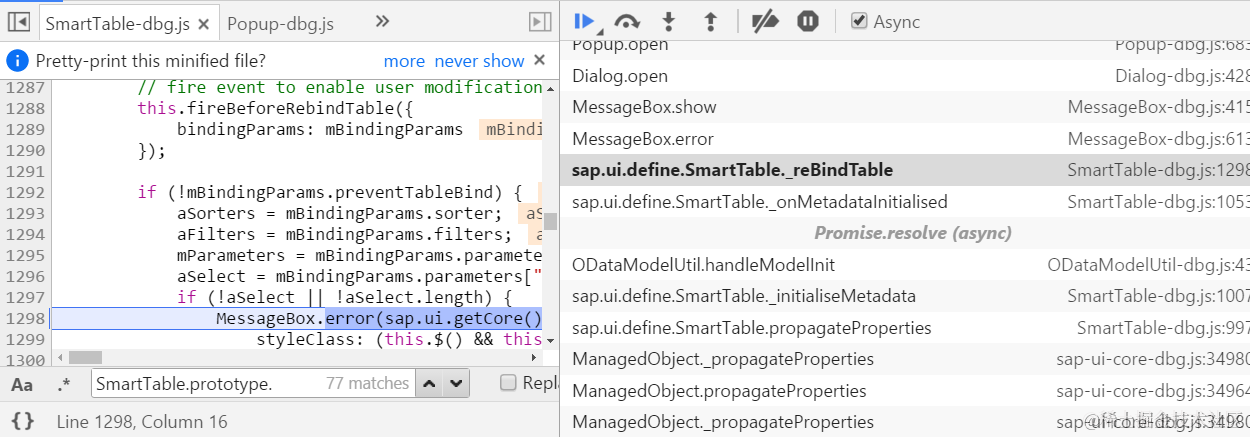Close the SmartTable-dbg.js tab
Viewport: 1250px width, 437px height.
(x=204, y=22)
